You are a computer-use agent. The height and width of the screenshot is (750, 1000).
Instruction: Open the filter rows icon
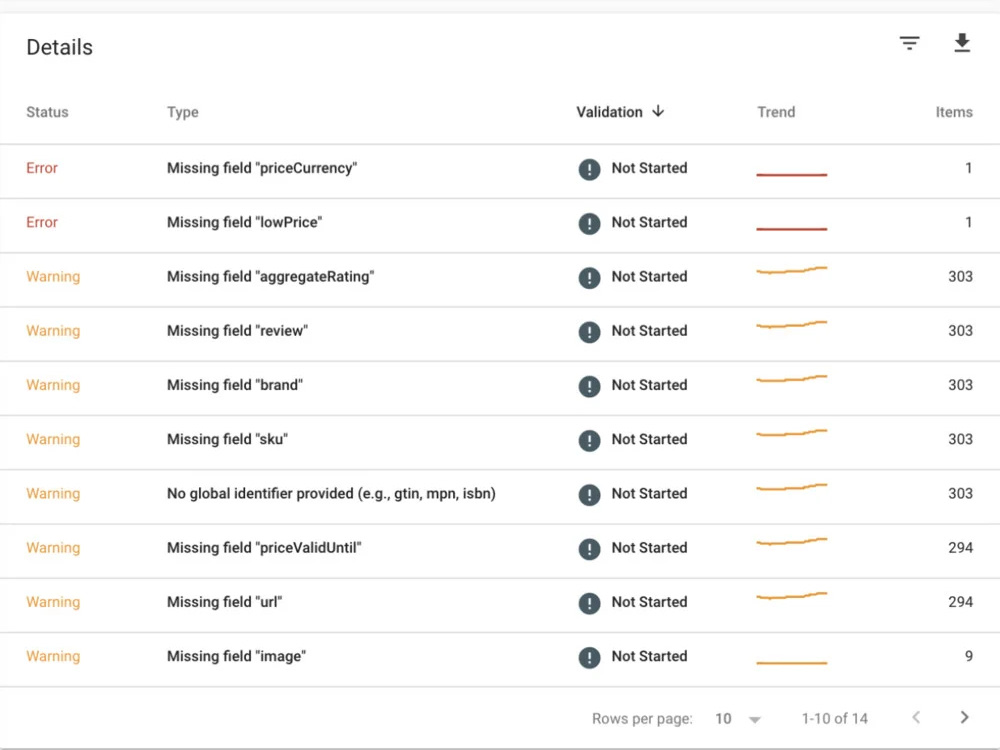[x=909, y=43]
